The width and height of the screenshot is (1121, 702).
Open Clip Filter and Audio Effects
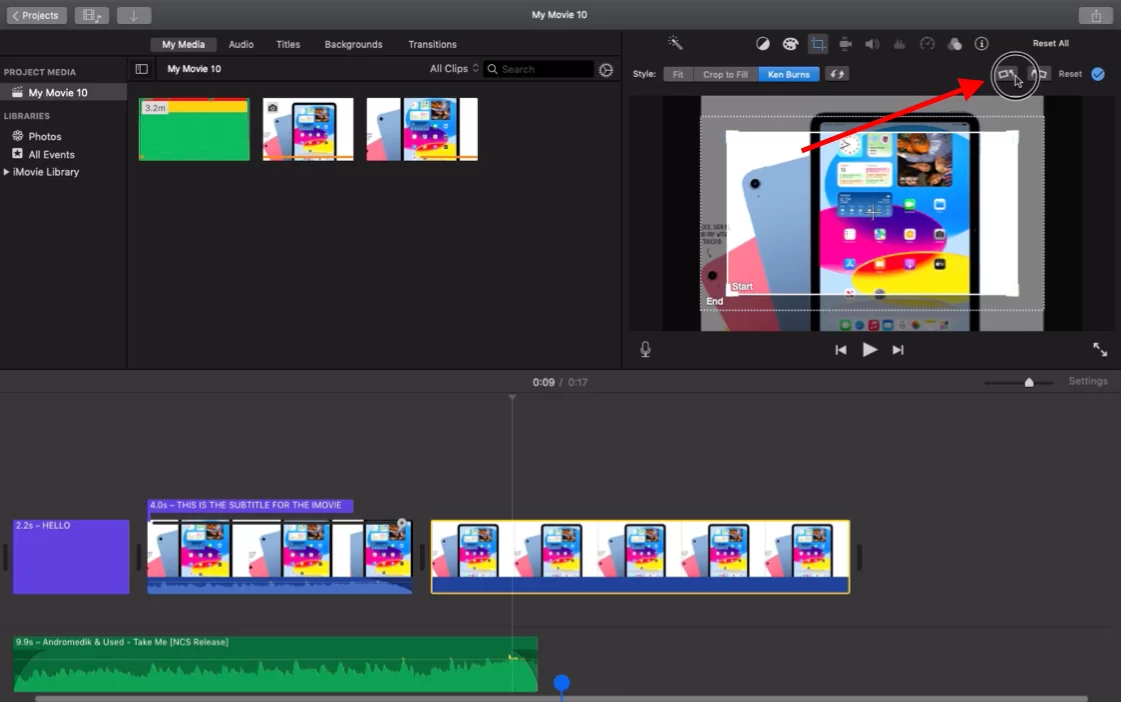[x=954, y=44]
